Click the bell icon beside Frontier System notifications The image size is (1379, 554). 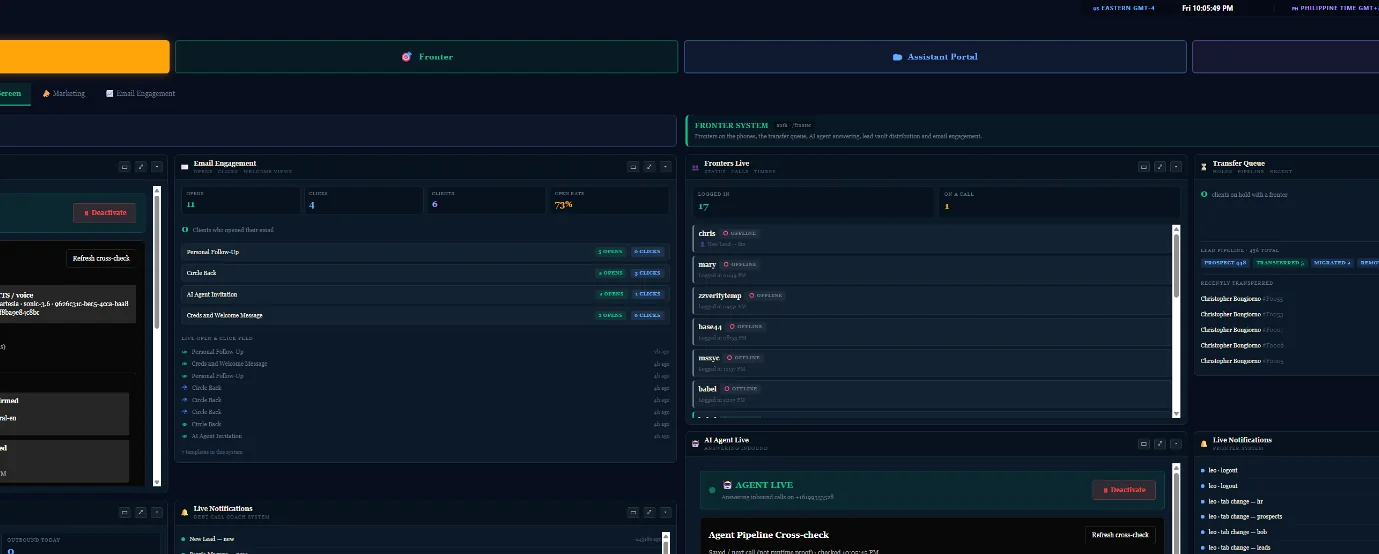click(x=1204, y=443)
